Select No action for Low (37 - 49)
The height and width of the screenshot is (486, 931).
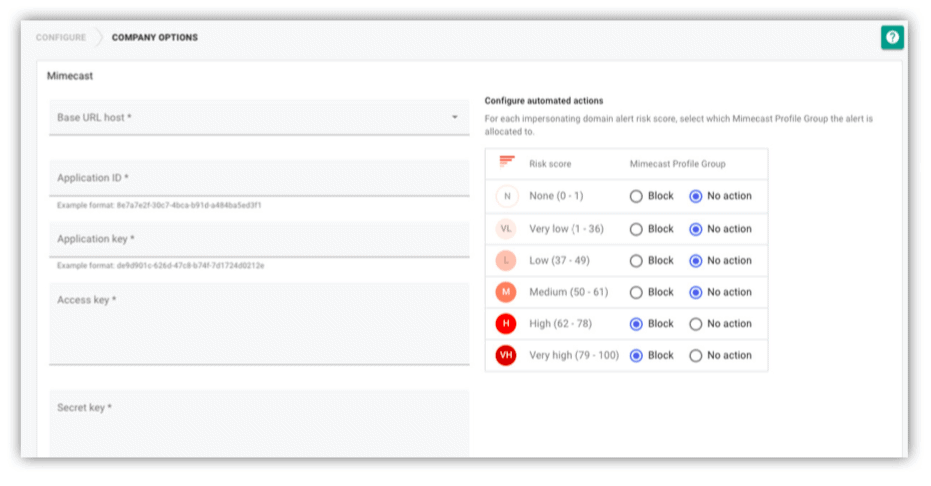pyautogui.click(x=695, y=261)
